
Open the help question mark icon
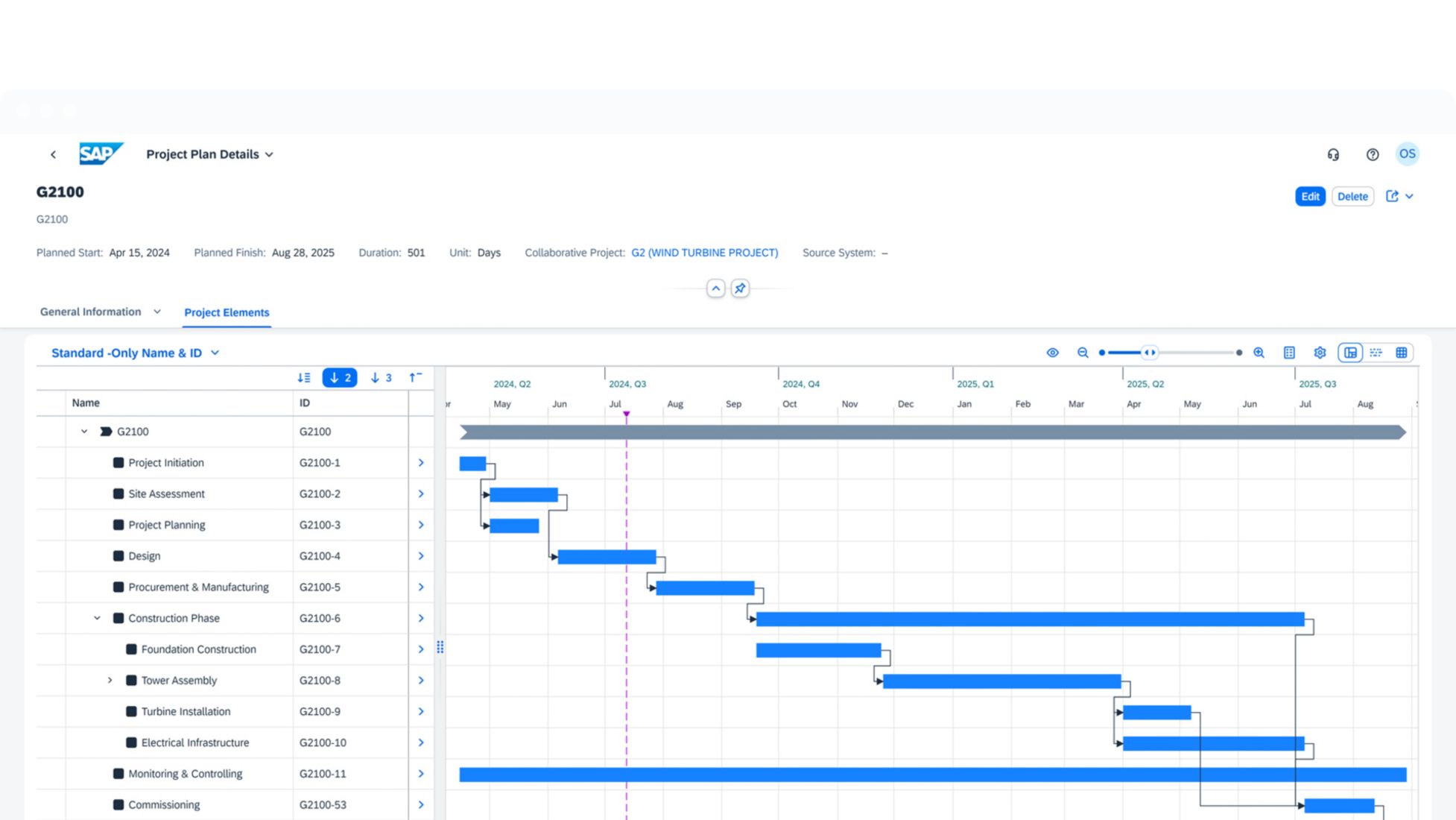coord(1372,154)
